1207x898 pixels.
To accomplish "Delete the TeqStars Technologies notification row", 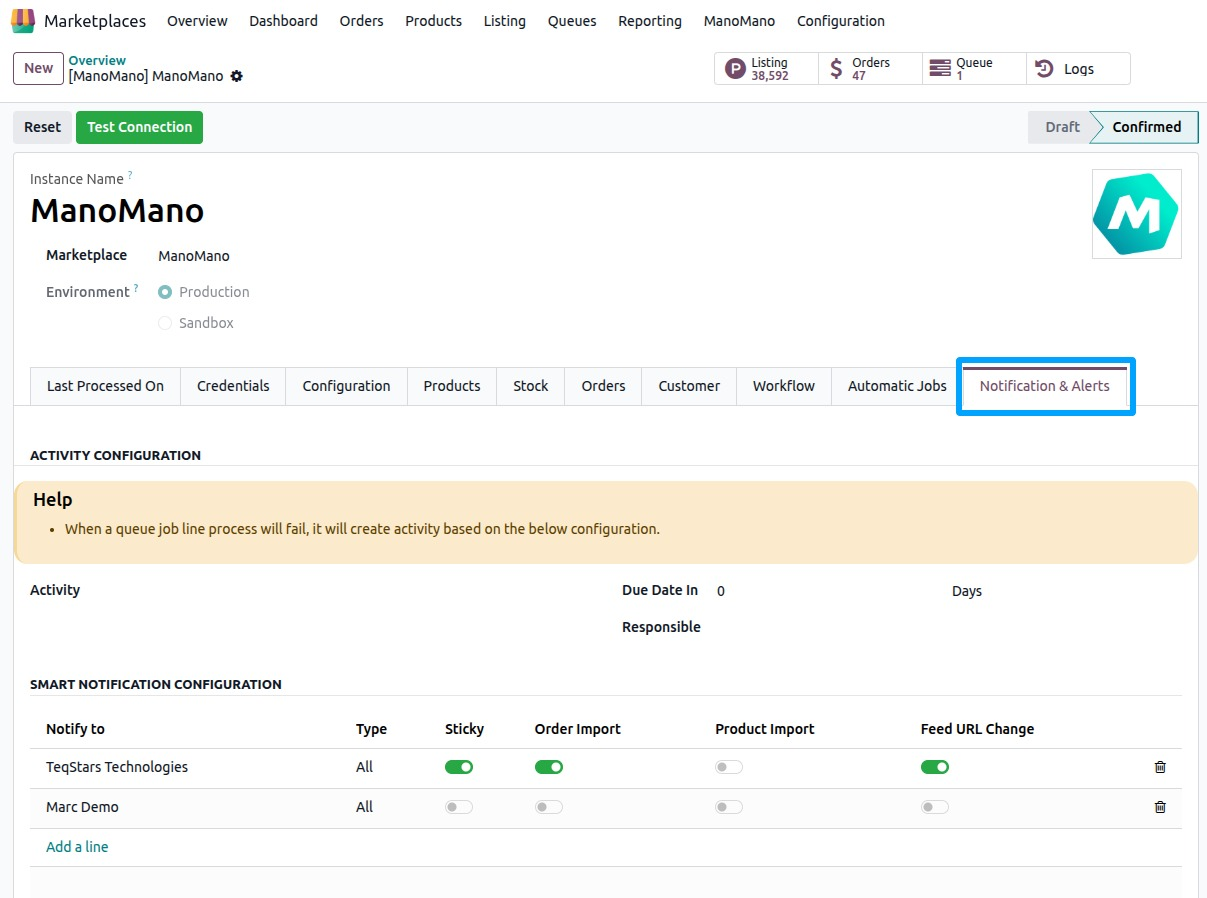I will click(x=1160, y=767).
